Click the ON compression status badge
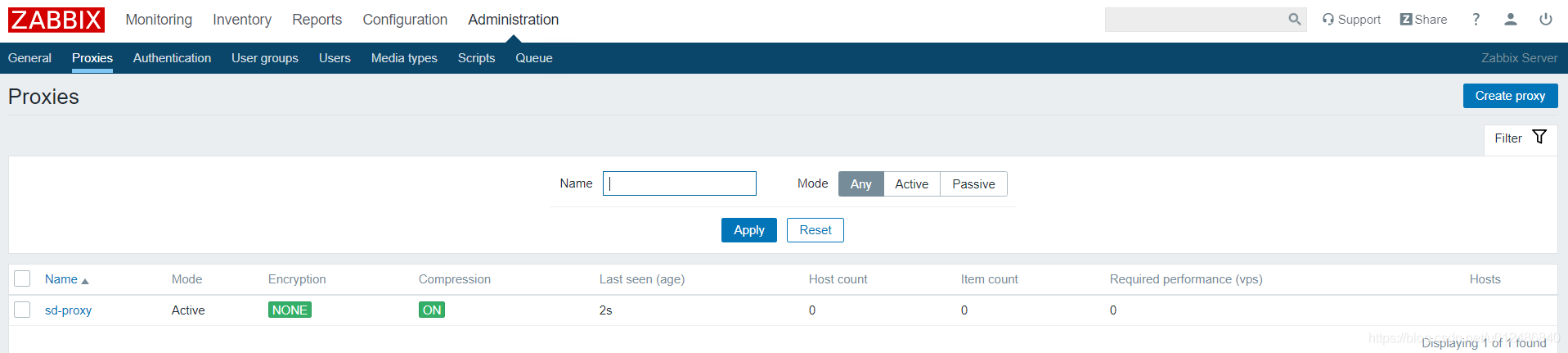Image resolution: width=1568 pixels, height=353 pixels. click(432, 310)
